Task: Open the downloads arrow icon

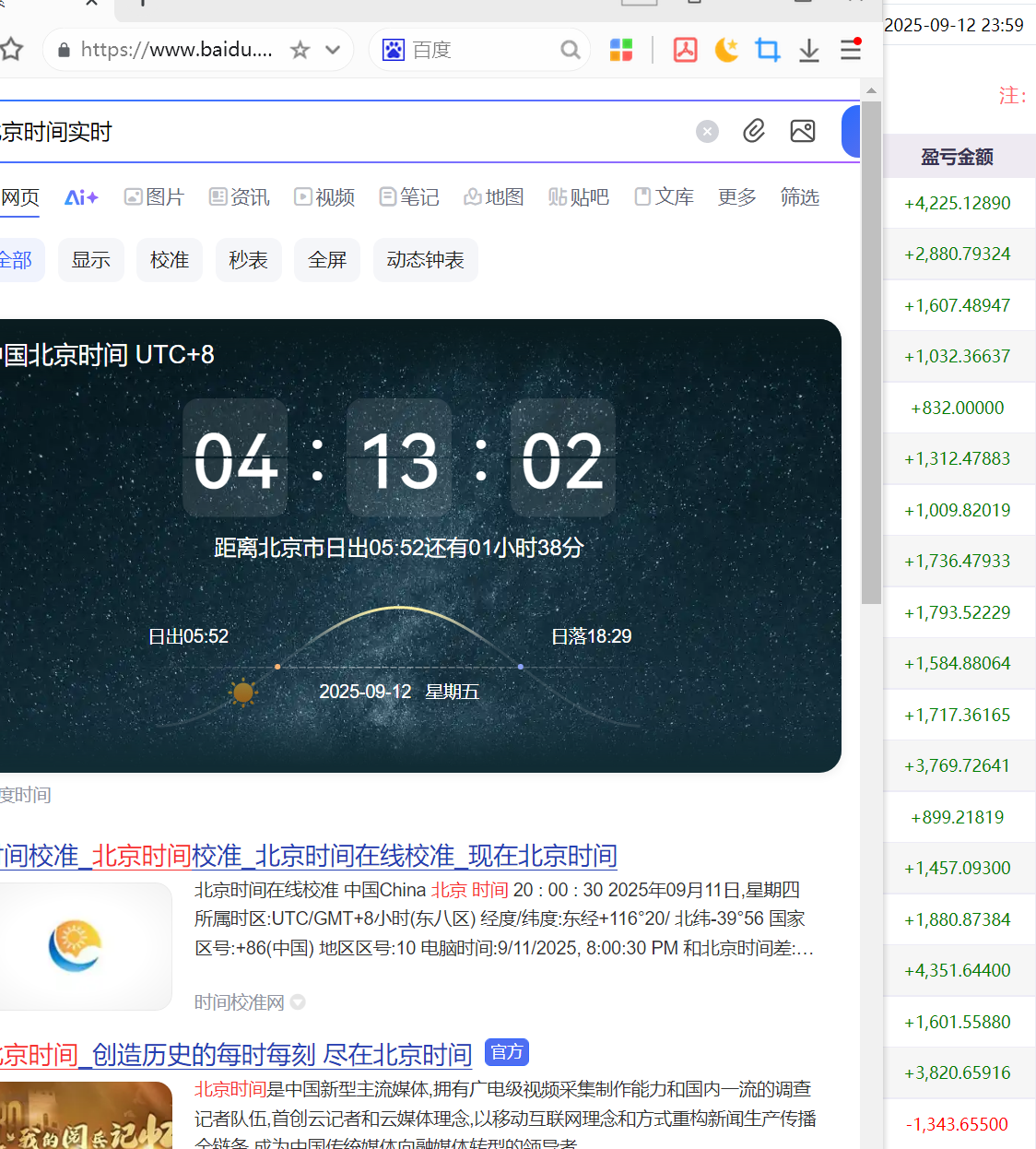Action: click(x=808, y=50)
